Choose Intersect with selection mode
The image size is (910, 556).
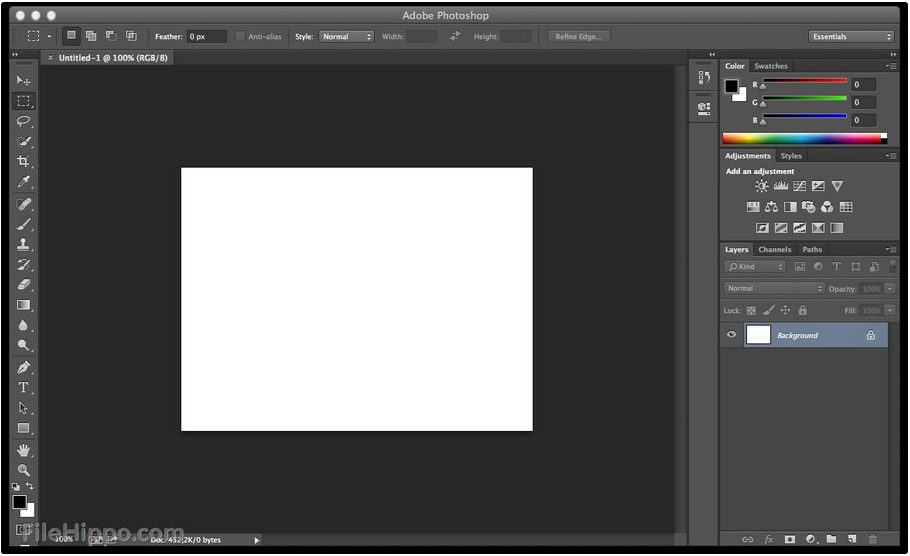click(131, 36)
